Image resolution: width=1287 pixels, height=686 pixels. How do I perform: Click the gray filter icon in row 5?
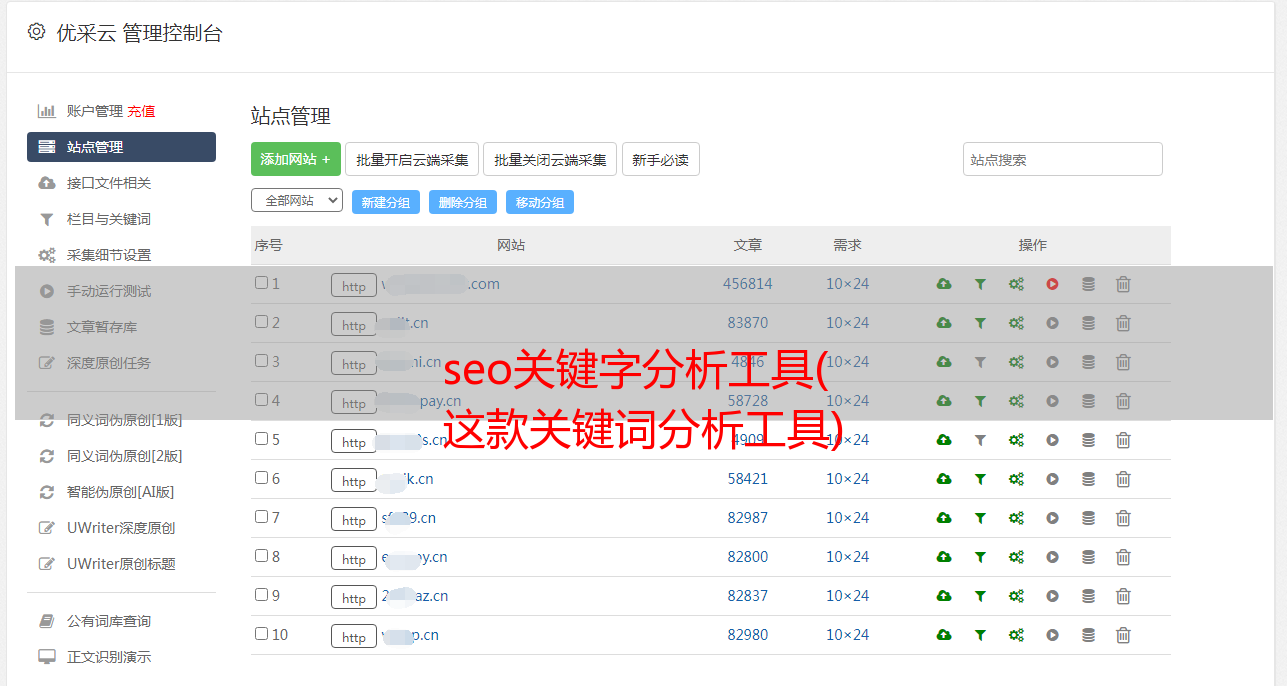980,440
